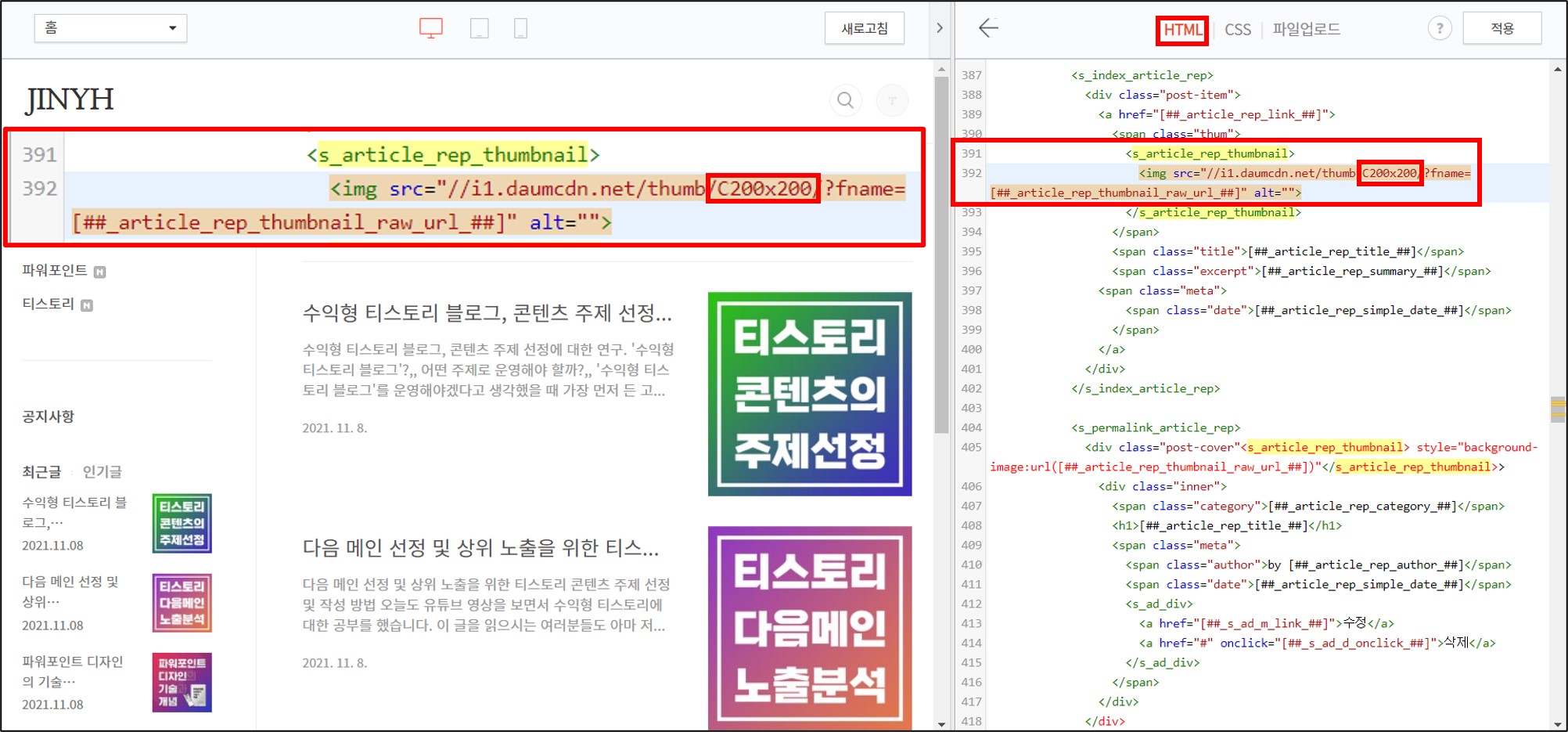Viewport: 1568px width, 732px height.
Task: Click code line 408 h1 article title
Action: (1227, 525)
